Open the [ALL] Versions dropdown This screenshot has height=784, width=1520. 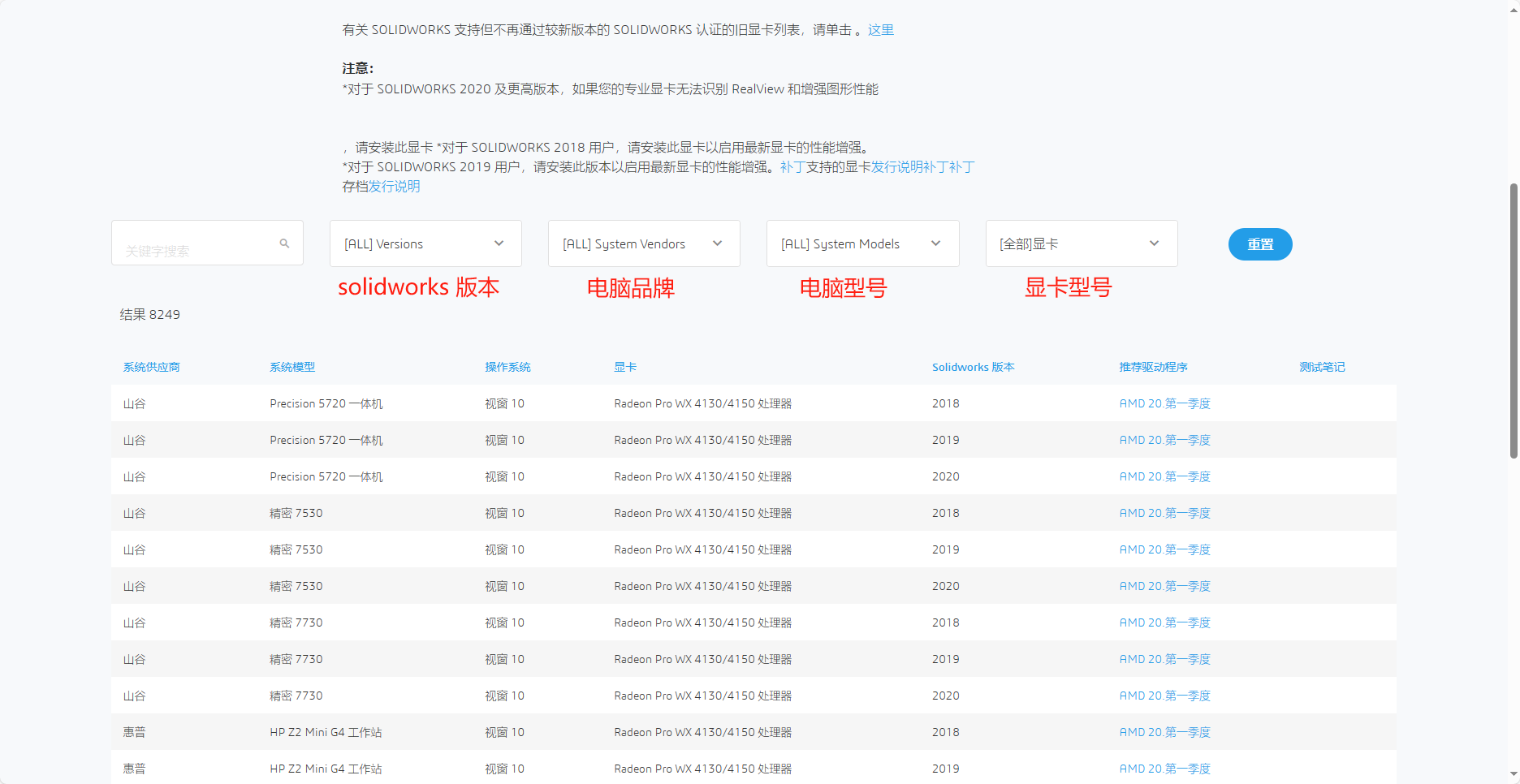click(x=425, y=243)
